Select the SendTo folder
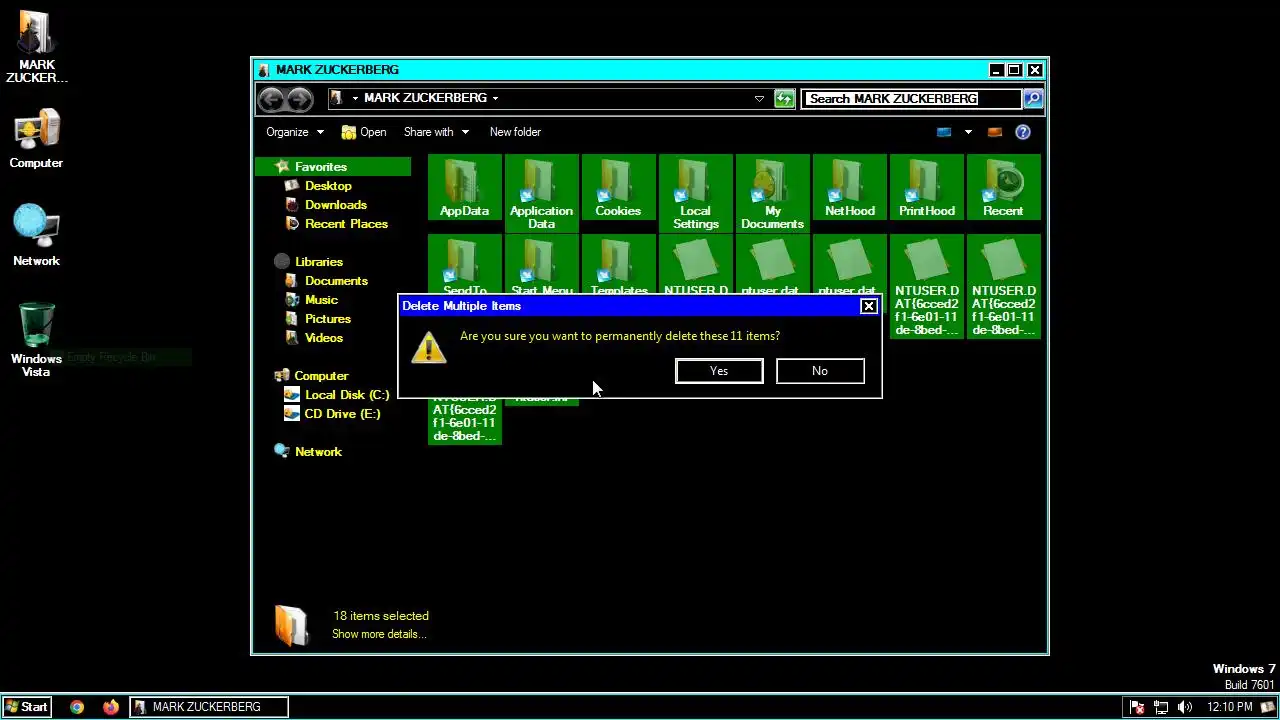Viewport: 1280px width, 720px height. (x=464, y=265)
